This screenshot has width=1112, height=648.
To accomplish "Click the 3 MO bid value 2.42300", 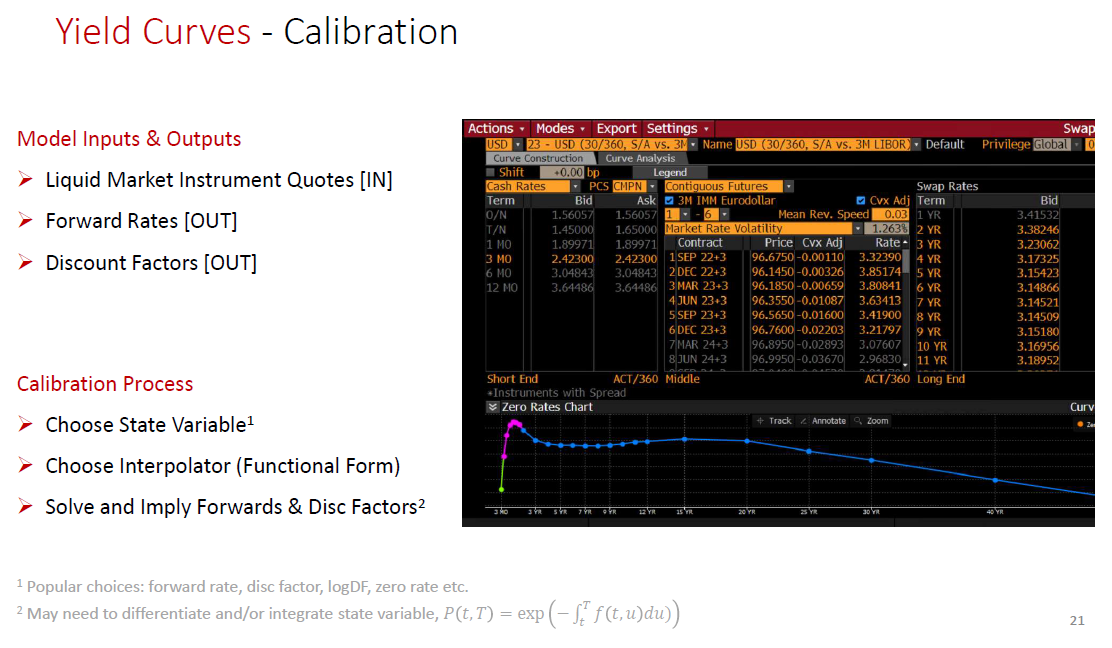I will point(572,259).
